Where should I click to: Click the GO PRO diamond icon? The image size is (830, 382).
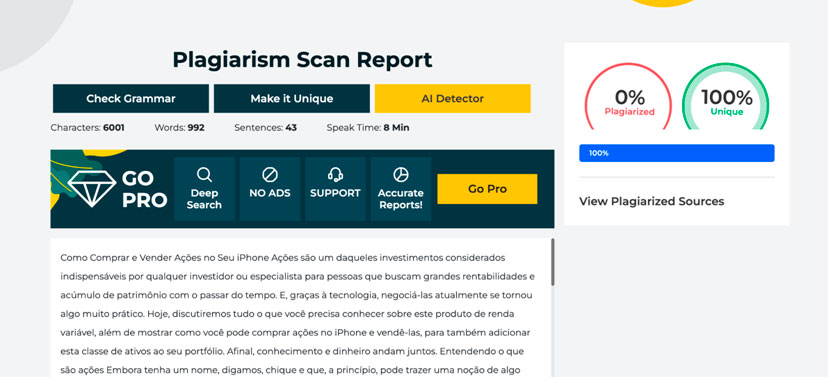tap(92, 188)
